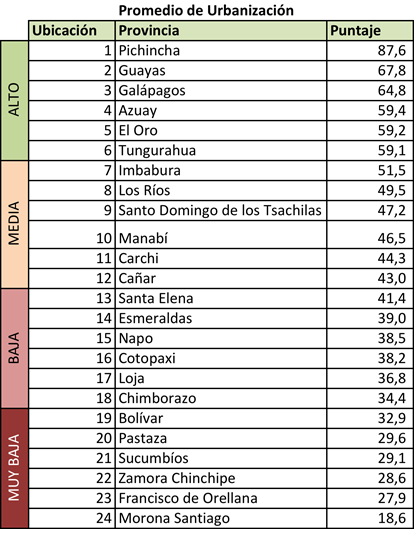Click the title Promedio de Urbanización
Screen dimensions: 414x539
(206, 10)
